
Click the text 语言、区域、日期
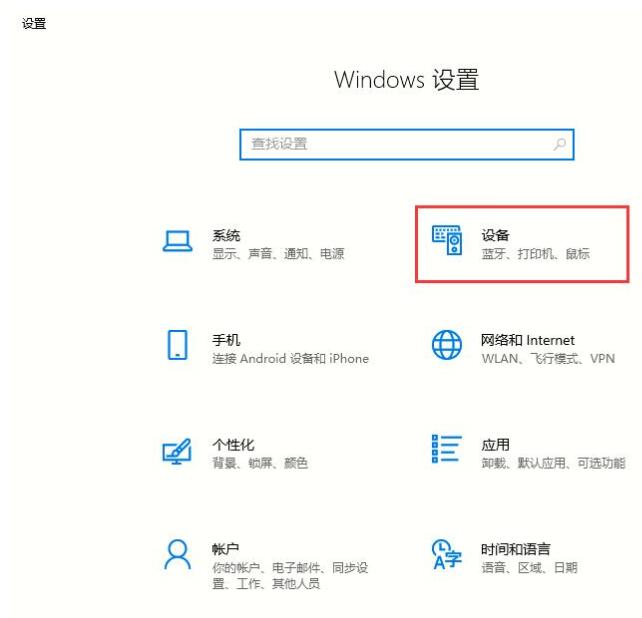coord(529,568)
